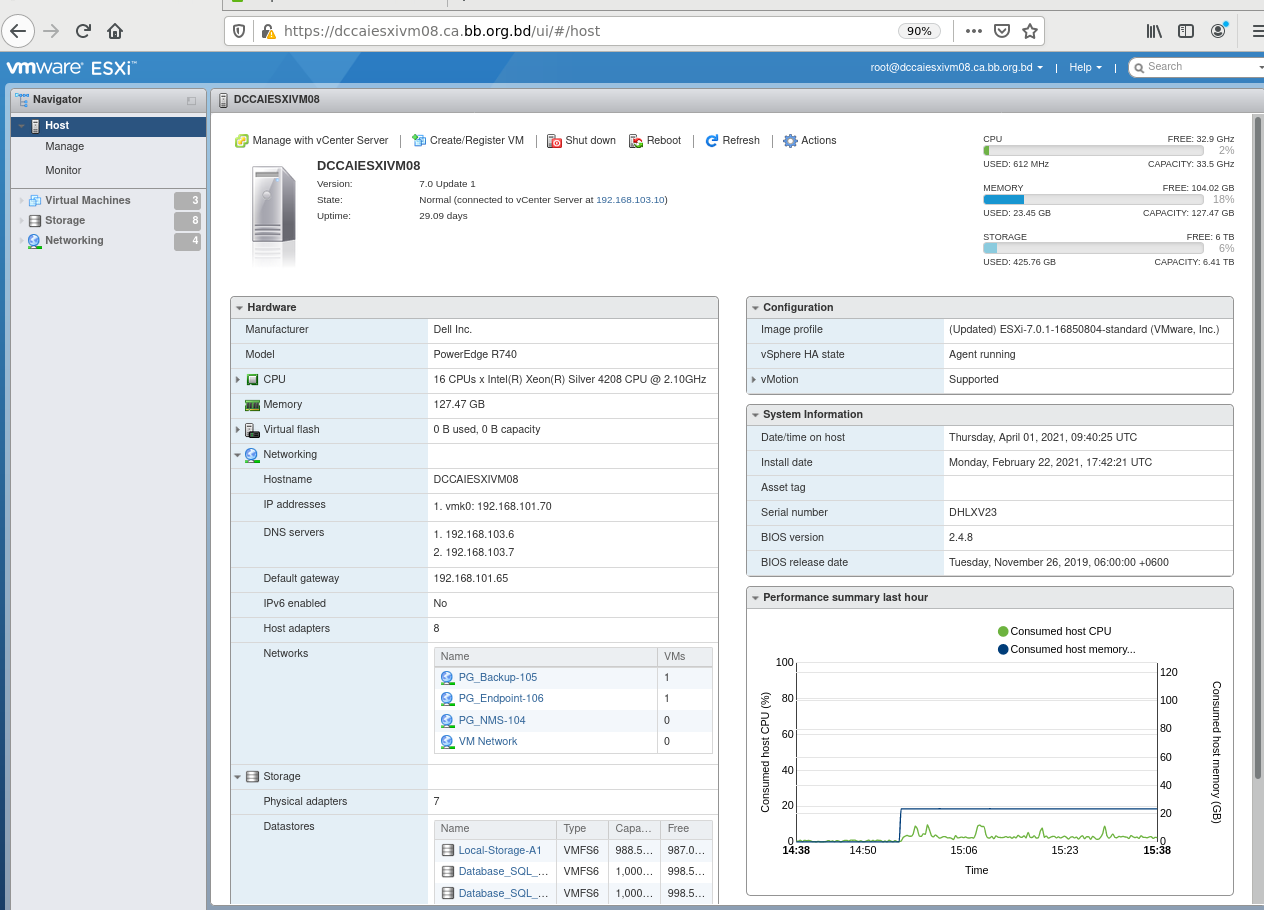Screen dimensions: 1264x910
Task: Reload the page with browser reload icon
Action: click(x=83, y=31)
